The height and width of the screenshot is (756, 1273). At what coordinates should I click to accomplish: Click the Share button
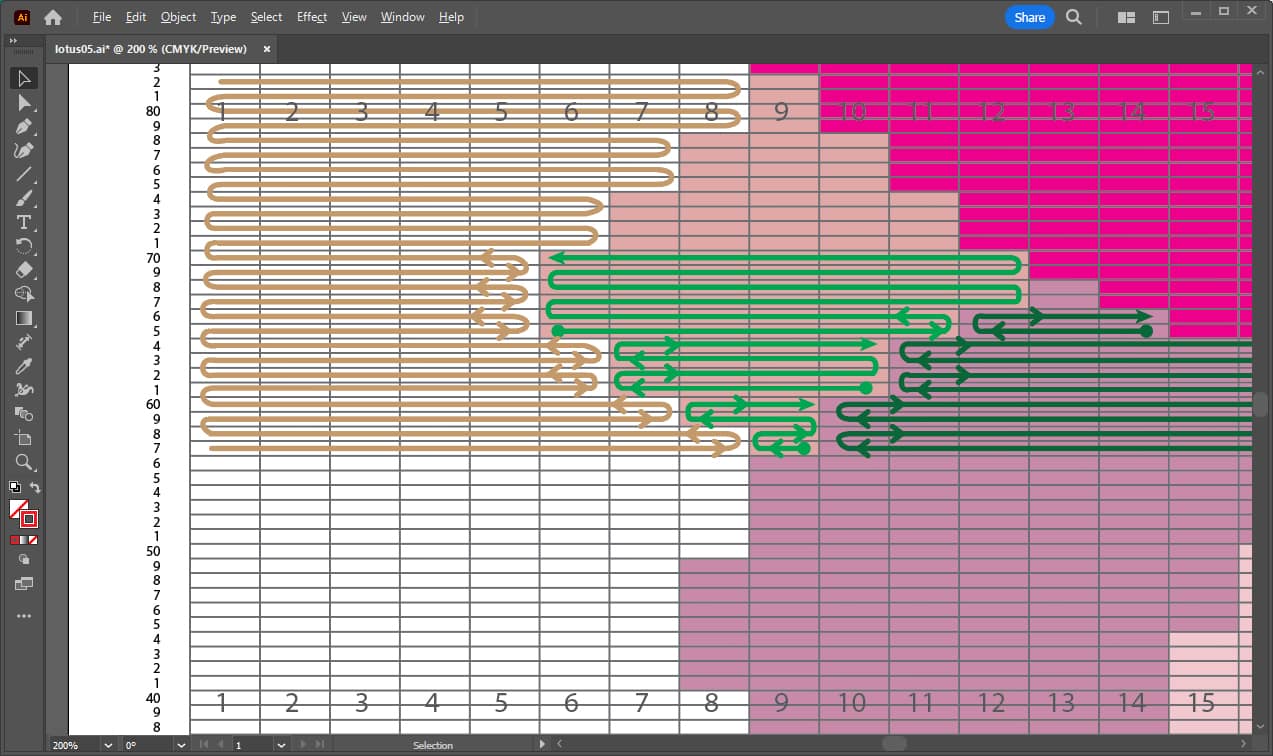pyautogui.click(x=1029, y=17)
